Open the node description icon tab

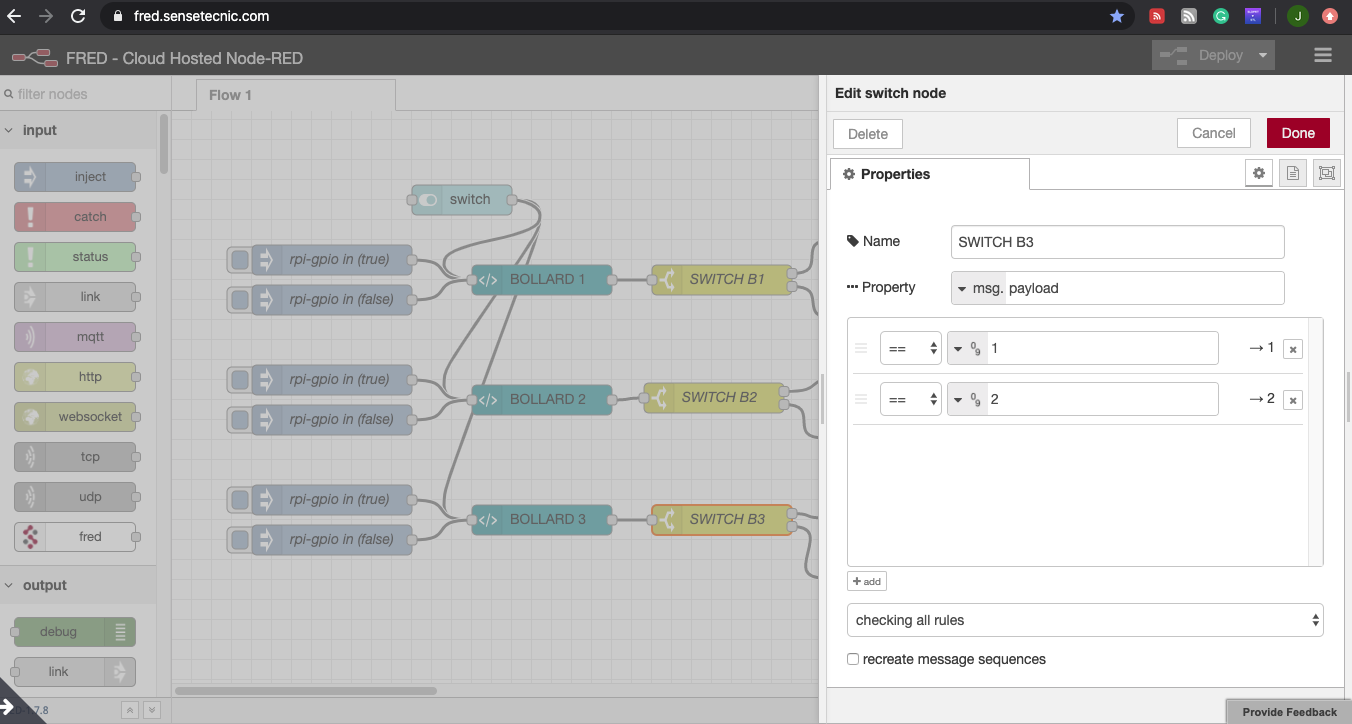point(1293,173)
